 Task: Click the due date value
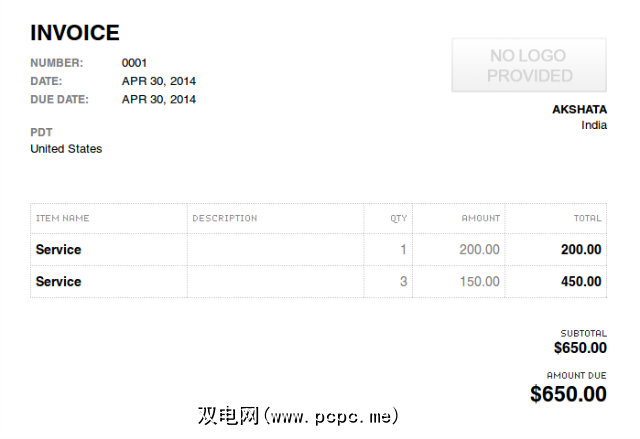159,99
